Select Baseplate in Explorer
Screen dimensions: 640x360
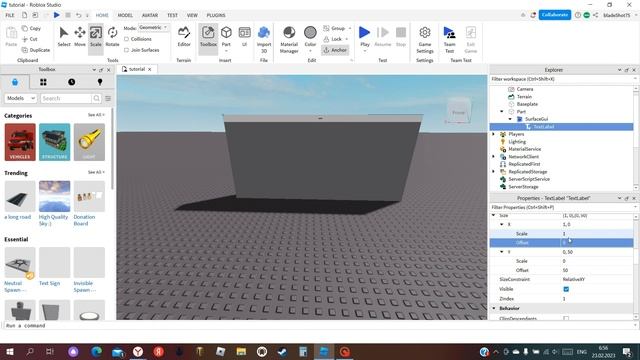pos(527,104)
